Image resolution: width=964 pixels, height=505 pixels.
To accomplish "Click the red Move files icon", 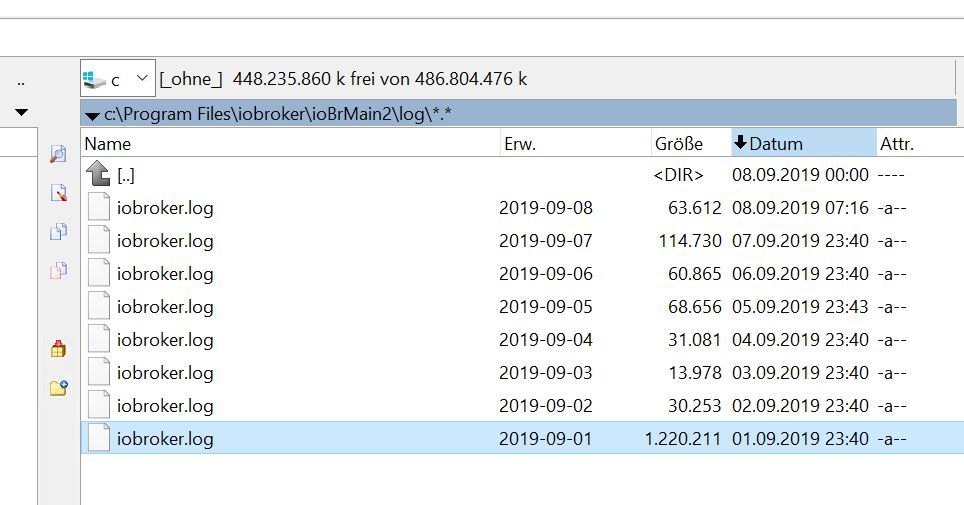I will 58,270.
